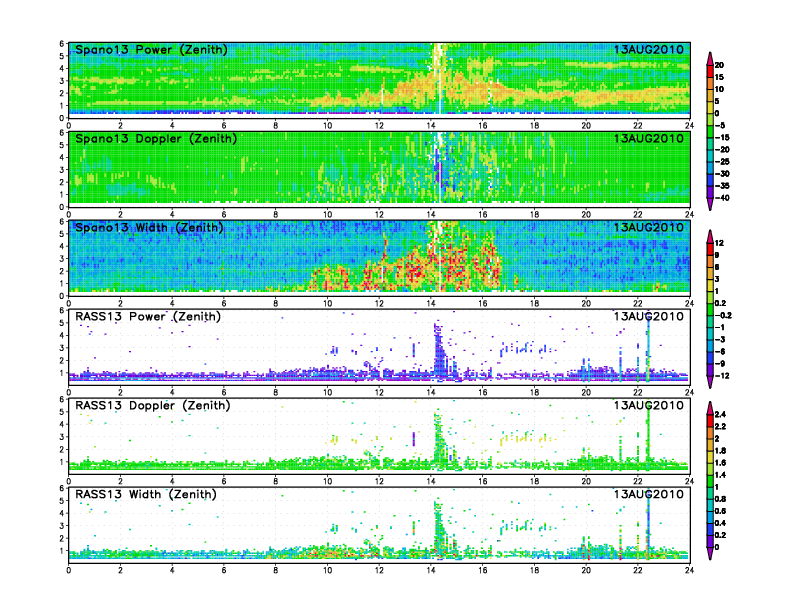Click the 13AUG2010 date in RASS13 Width panel
The width and height of the screenshot is (792, 612).
coord(649,494)
